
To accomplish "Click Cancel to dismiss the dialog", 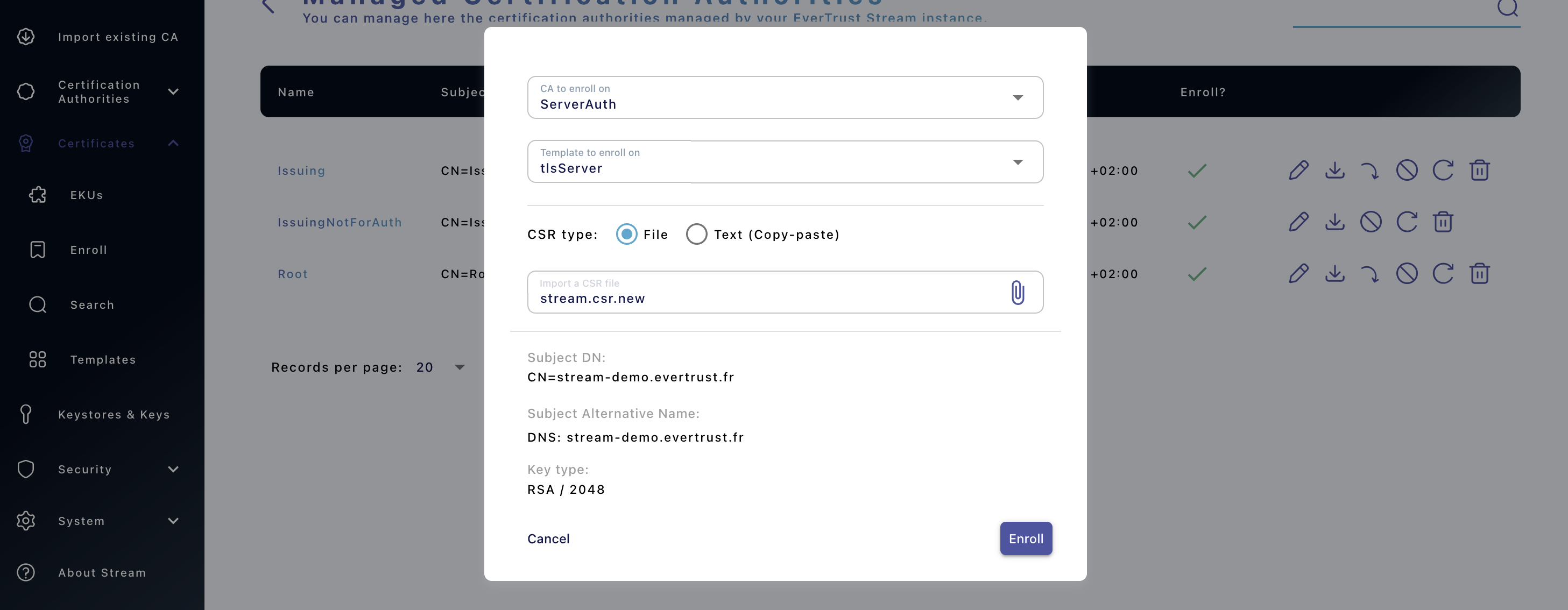I will coord(548,538).
